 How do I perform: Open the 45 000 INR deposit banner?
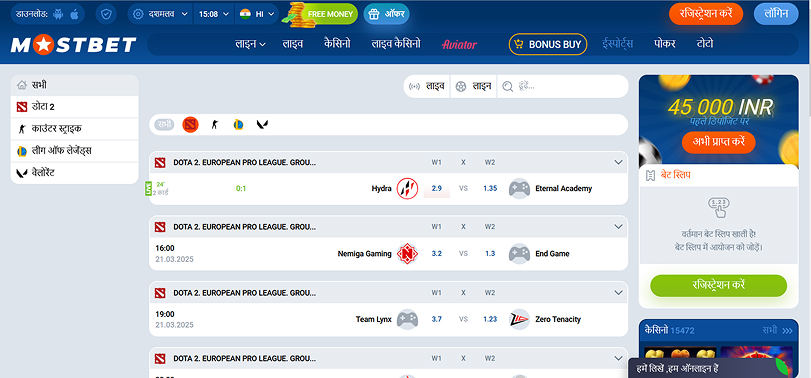pos(718,119)
